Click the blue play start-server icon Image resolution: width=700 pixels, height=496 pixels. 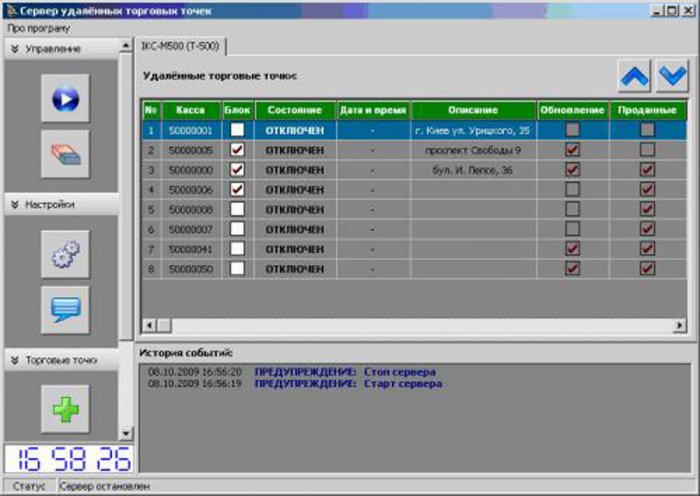coord(65,98)
